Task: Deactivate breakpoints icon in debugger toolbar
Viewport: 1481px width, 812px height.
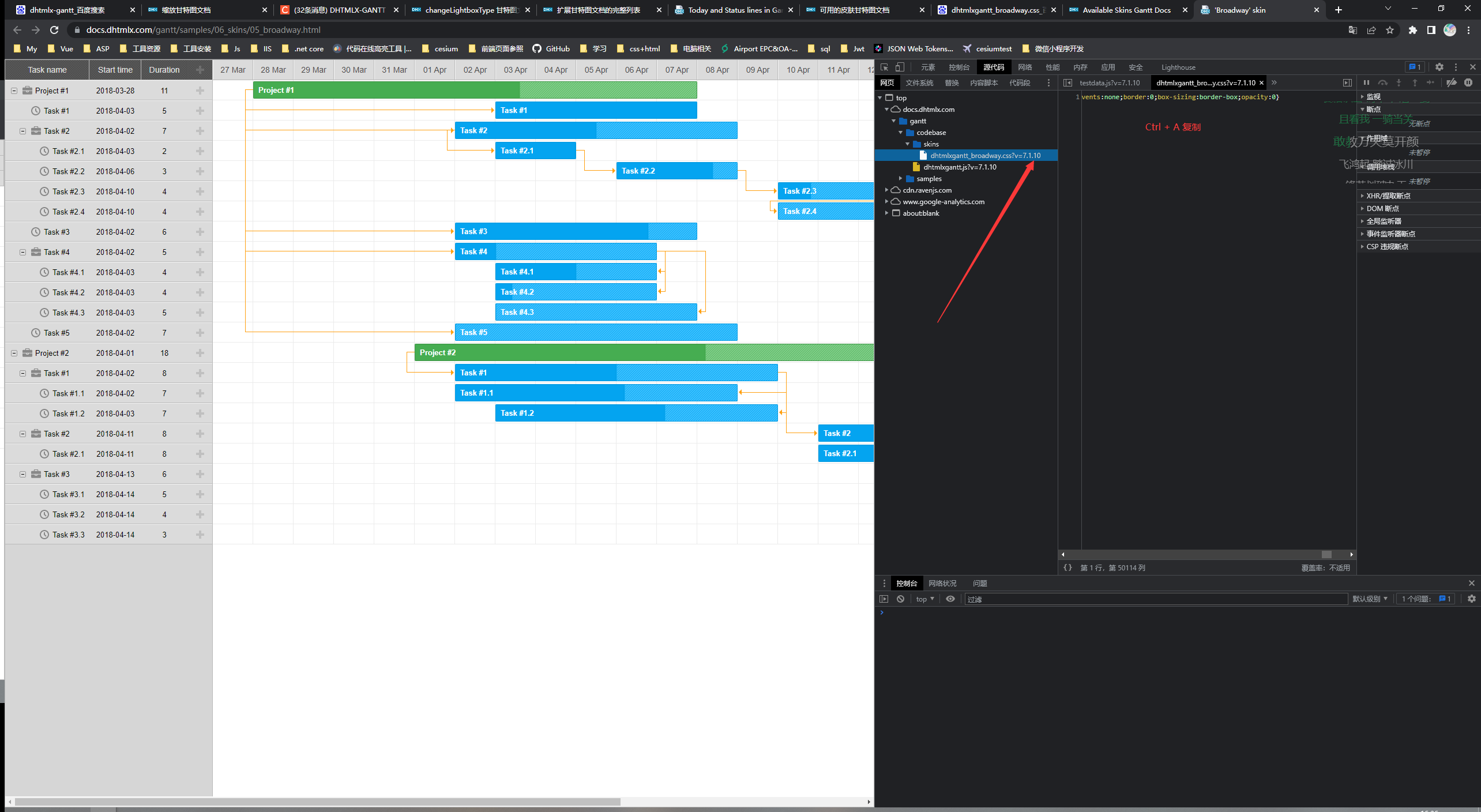Action: (x=1452, y=82)
